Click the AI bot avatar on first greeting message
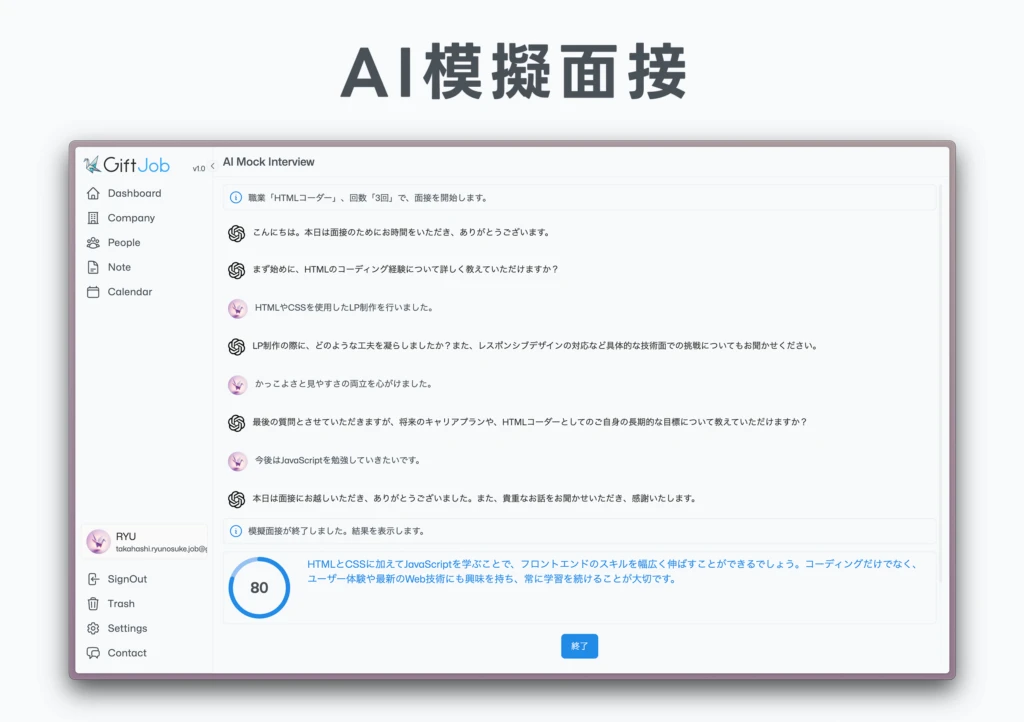The image size is (1024, 722). [x=237, y=234]
